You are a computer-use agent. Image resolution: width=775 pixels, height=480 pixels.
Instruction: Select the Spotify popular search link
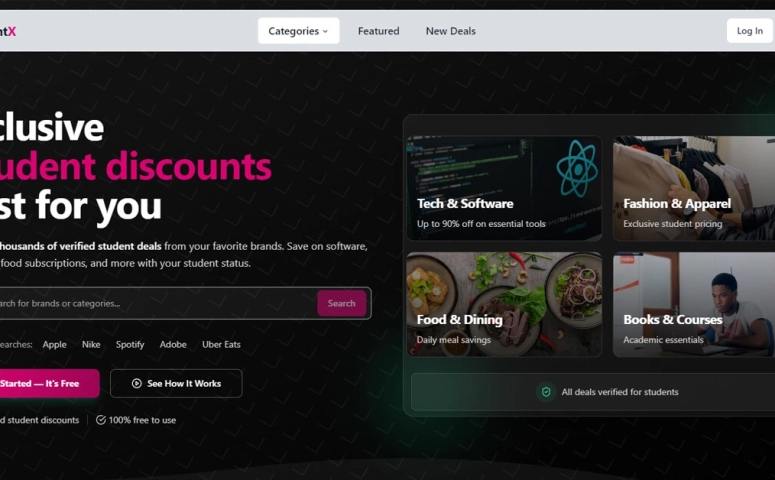[130, 345]
